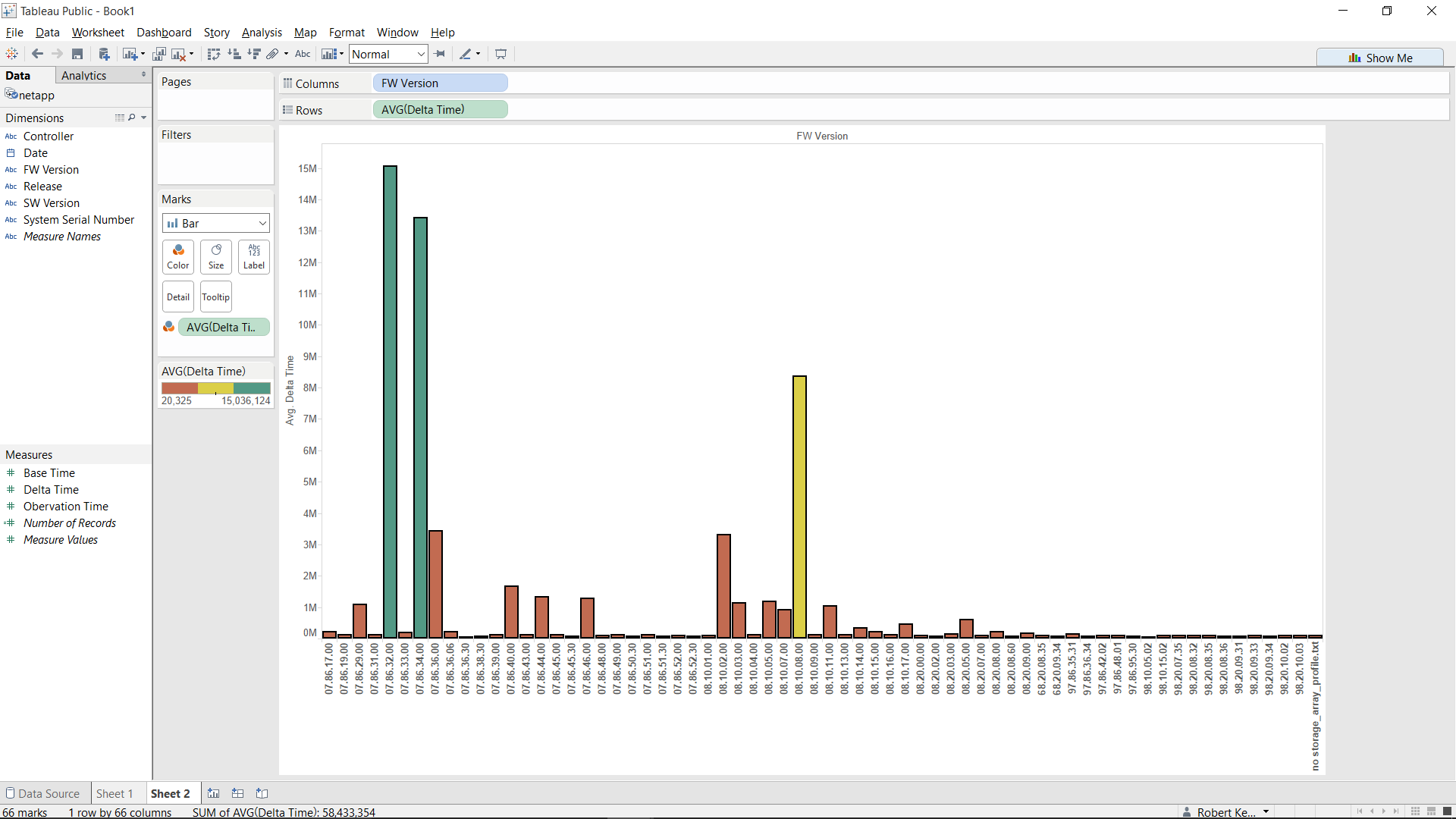Select the netapp data source
This screenshot has width=1456, height=819.
pyautogui.click(x=36, y=95)
